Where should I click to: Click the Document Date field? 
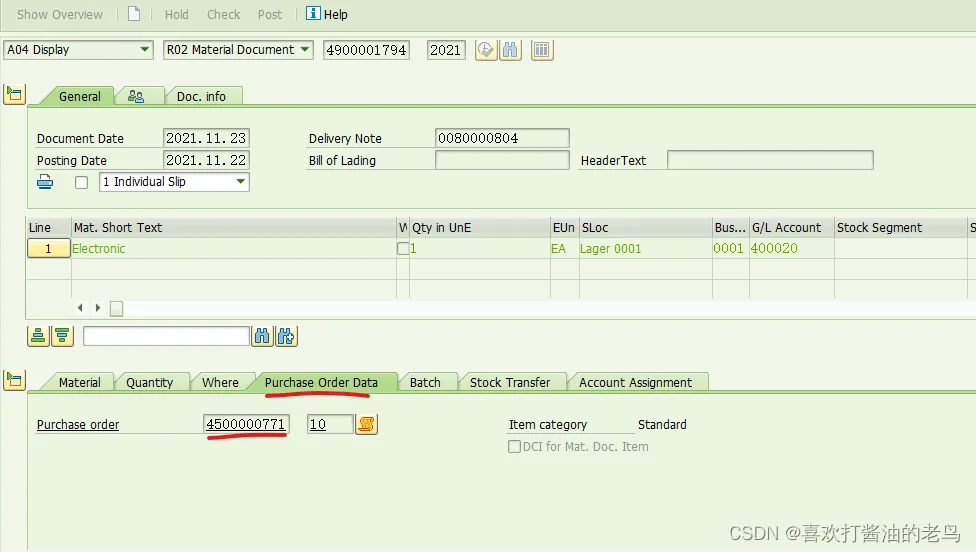[x=206, y=138]
